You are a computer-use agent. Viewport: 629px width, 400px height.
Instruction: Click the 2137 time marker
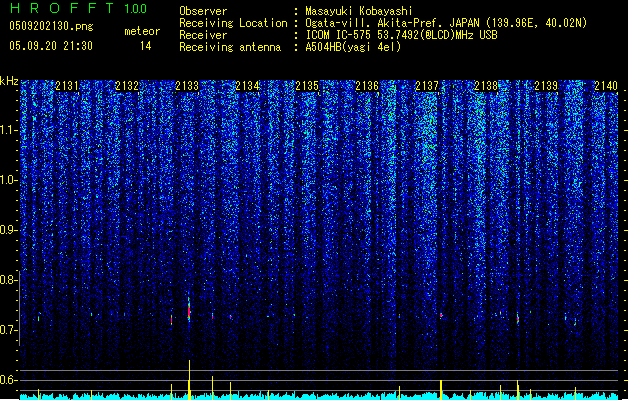[x=427, y=86]
